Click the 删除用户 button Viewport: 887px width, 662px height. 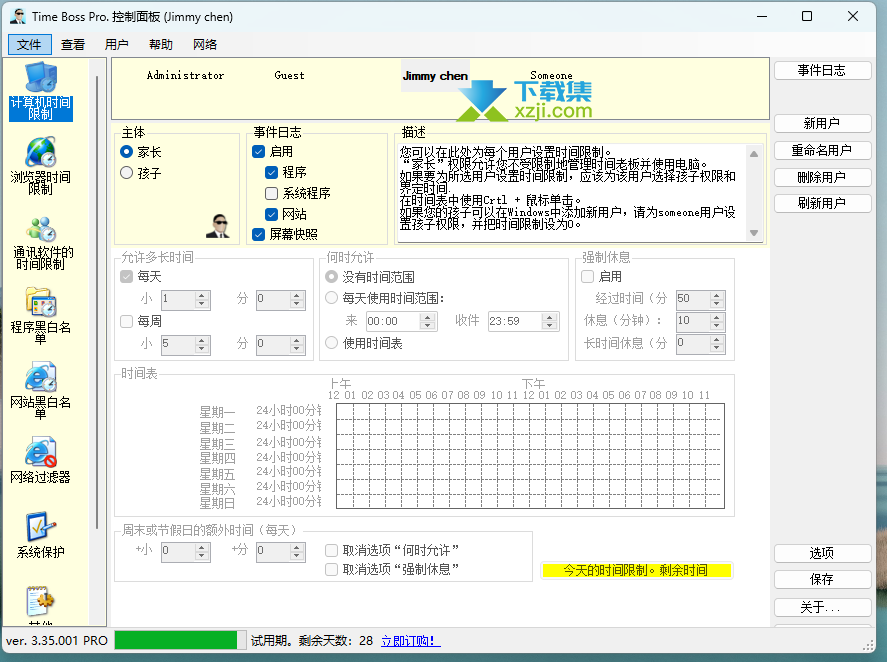pyautogui.click(x=822, y=178)
